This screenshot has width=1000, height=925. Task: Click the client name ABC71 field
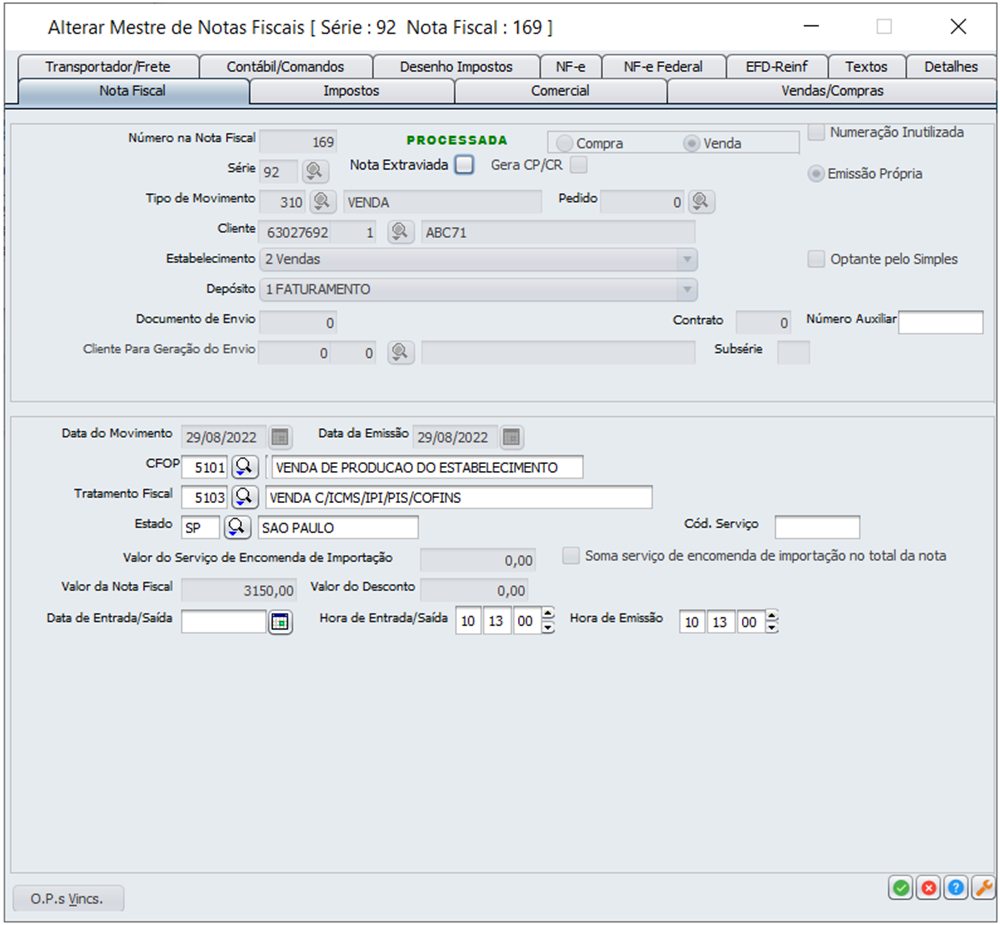click(558, 232)
